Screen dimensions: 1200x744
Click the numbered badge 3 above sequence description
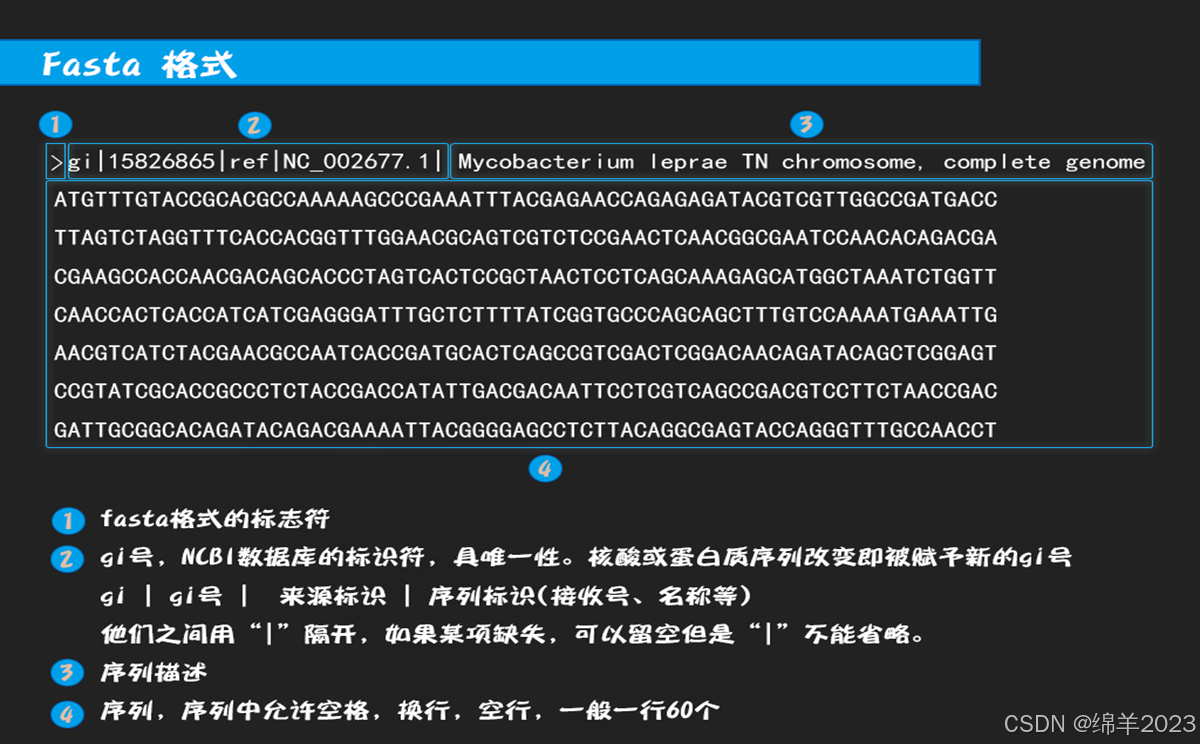pyautogui.click(x=807, y=125)
